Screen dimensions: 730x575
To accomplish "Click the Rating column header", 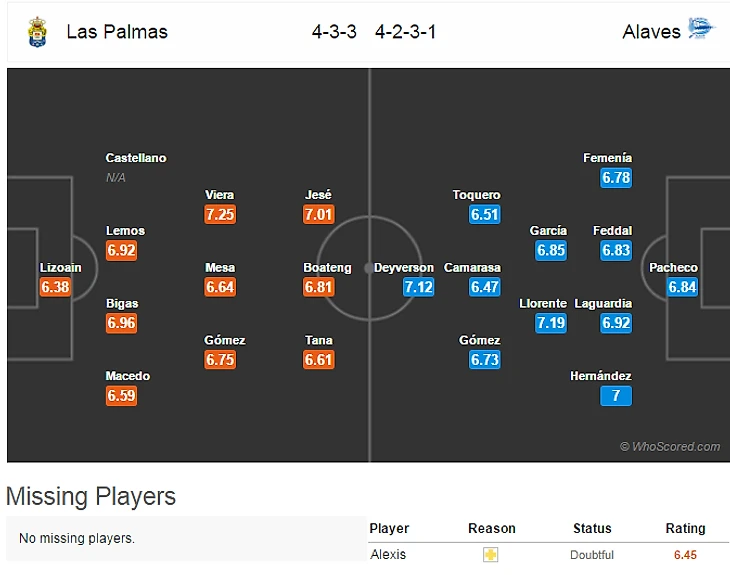I will point(685,528).
